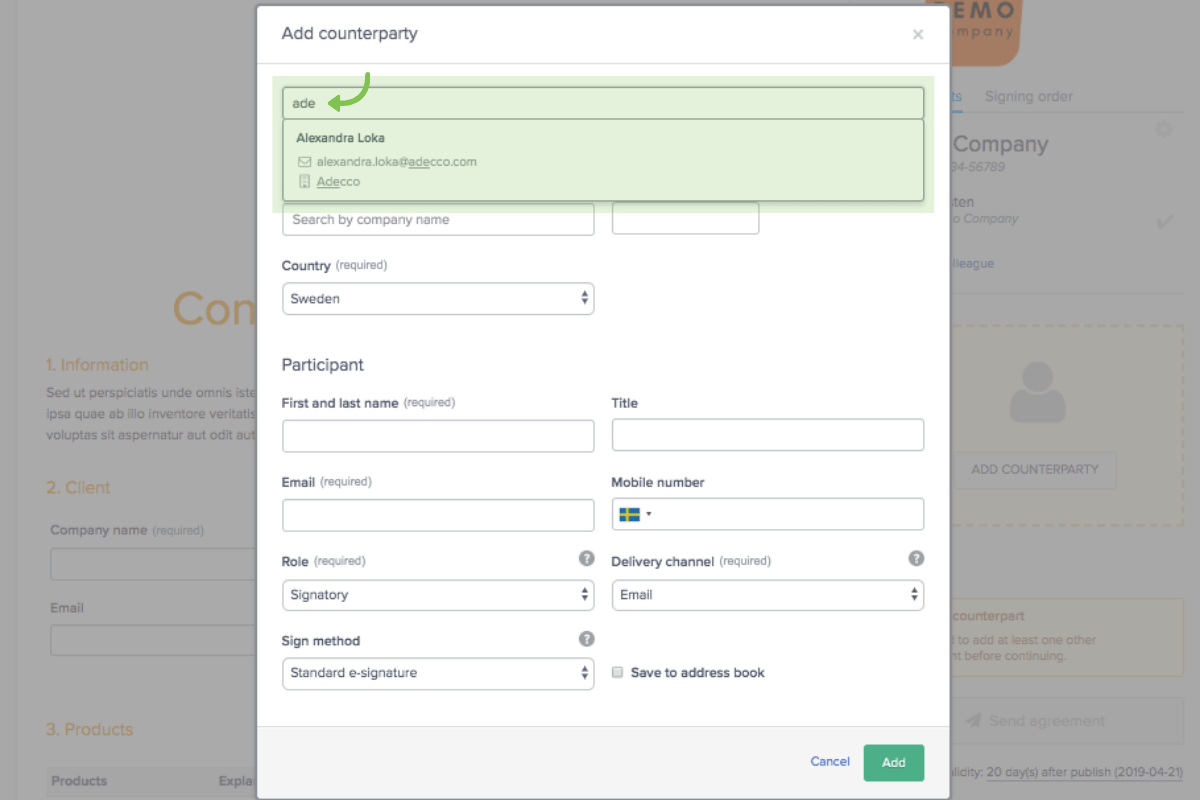The width and height of the screenshot is (1200, 800).
Task: Click the First and last name field
Action: [x=438, y=436]
